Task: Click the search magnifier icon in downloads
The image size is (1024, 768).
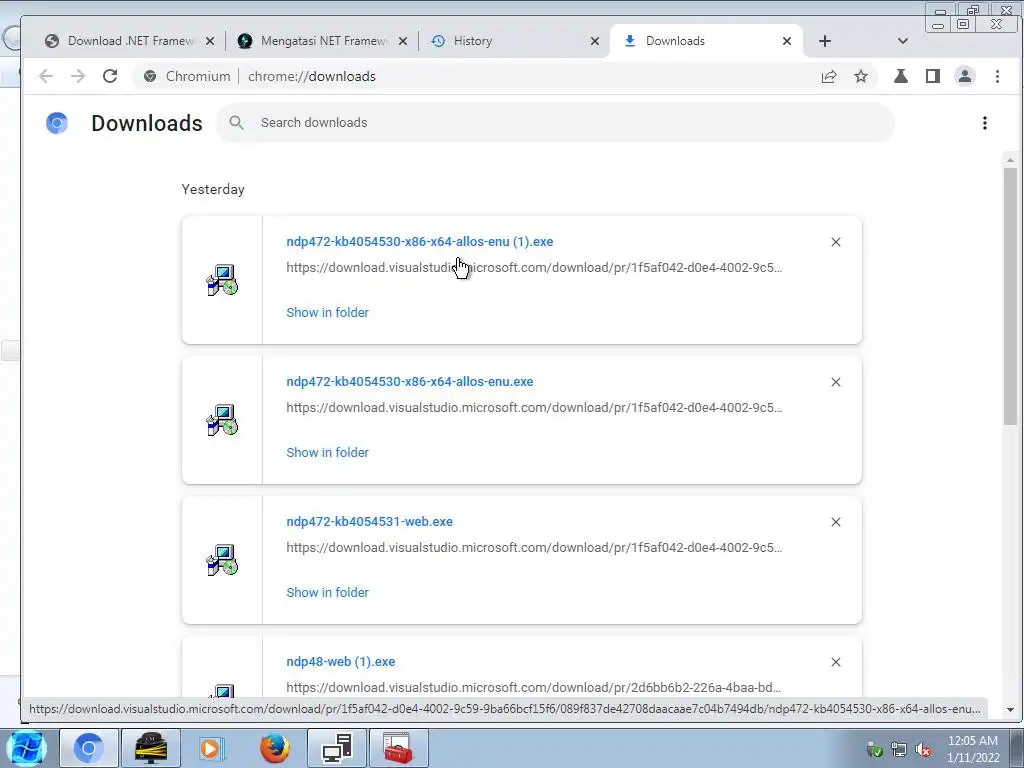Action: click(236, 123)
